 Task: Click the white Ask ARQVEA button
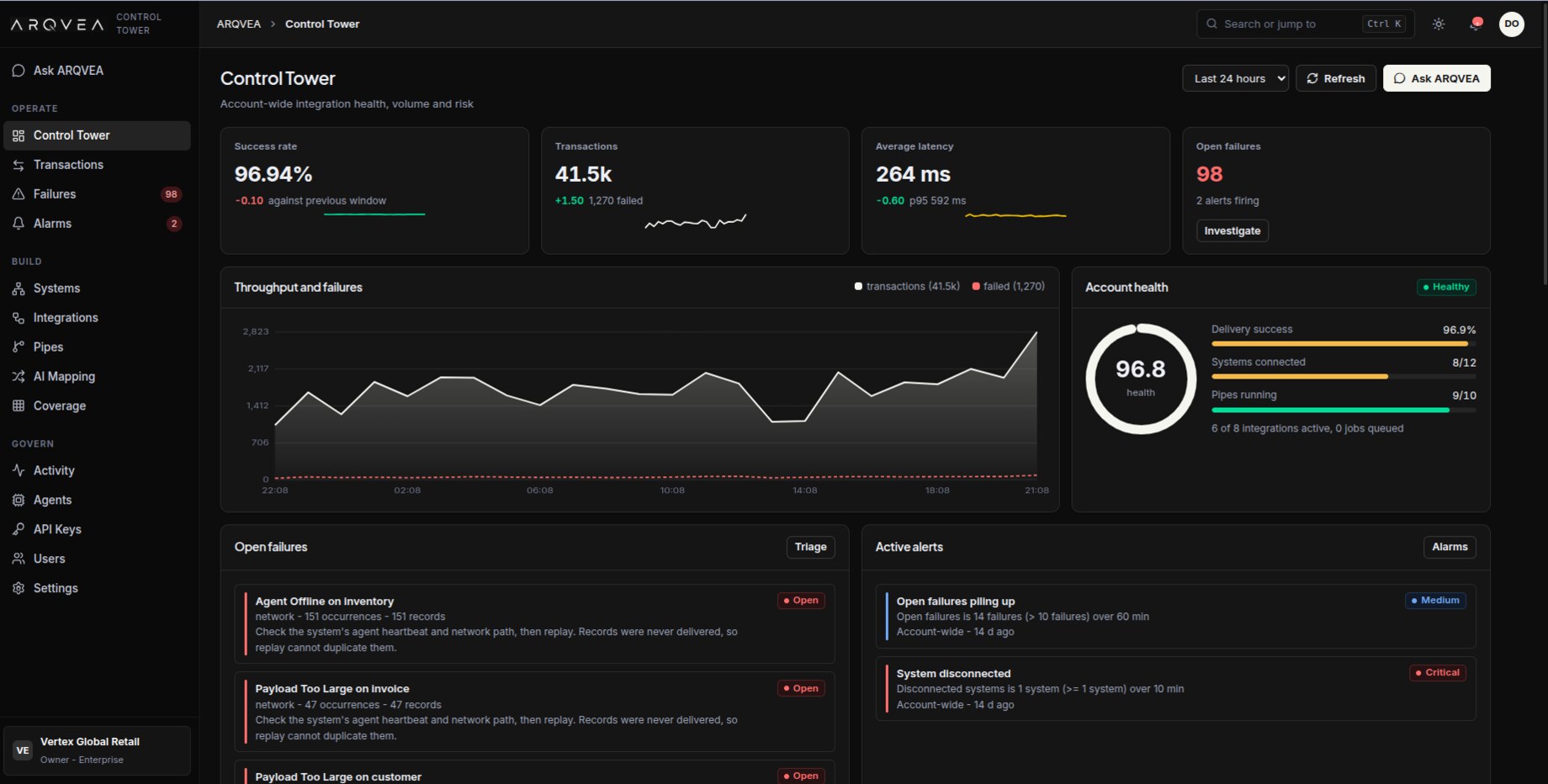(x=1437, y=78)
